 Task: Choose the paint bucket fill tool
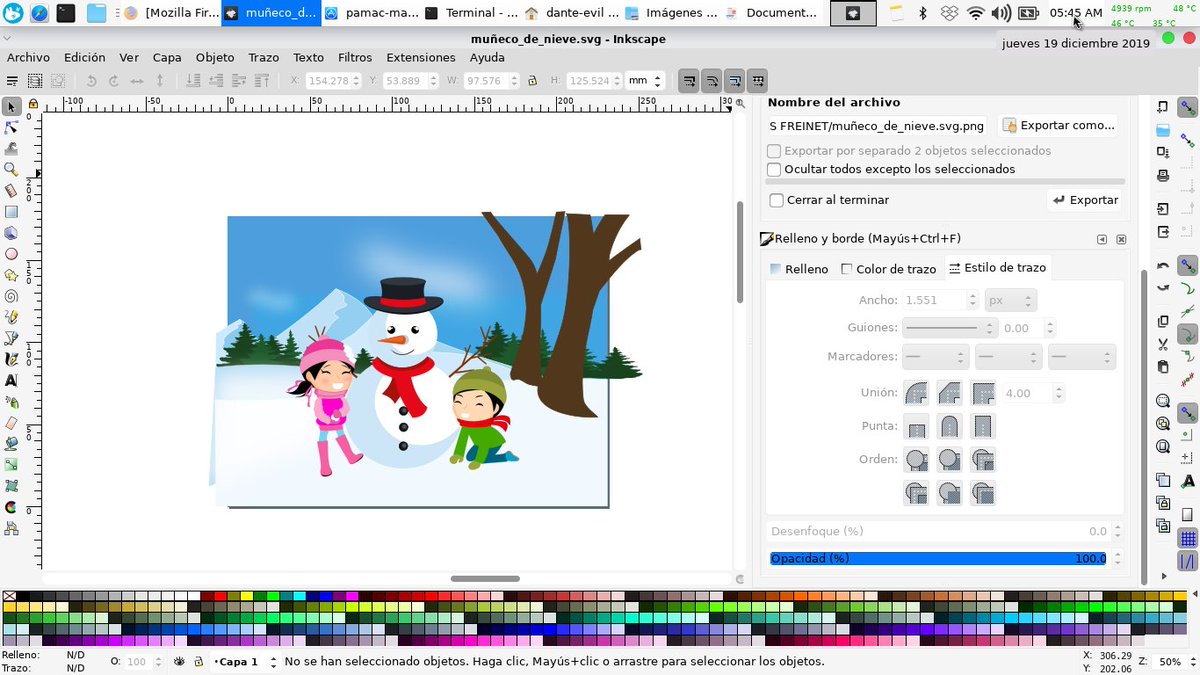click(11, 443)
